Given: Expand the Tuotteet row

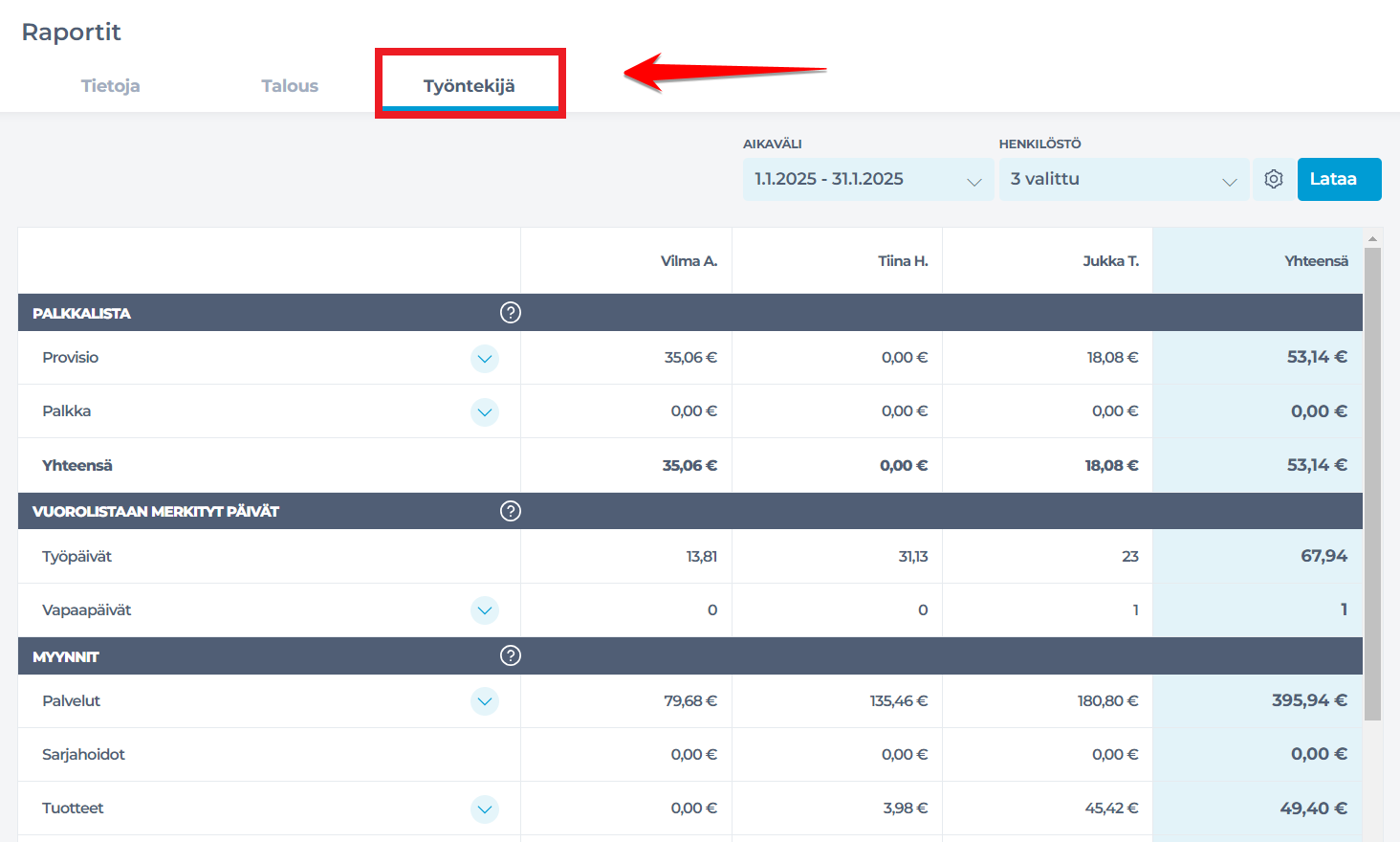Looking at the screenshot, I should click(x=485, y=809).
